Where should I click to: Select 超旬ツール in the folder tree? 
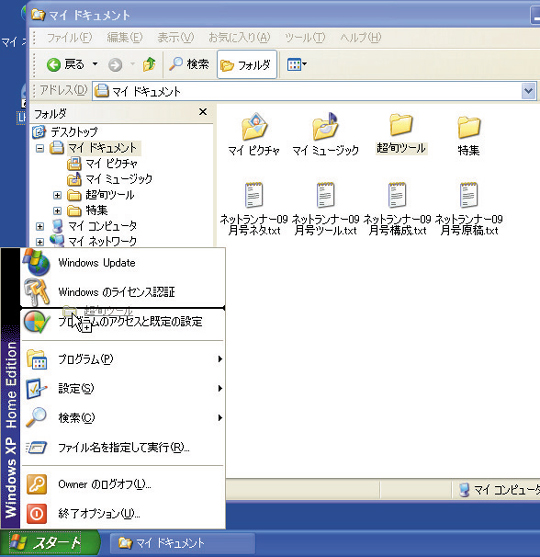pyautogui.click(x=109, y=195)
